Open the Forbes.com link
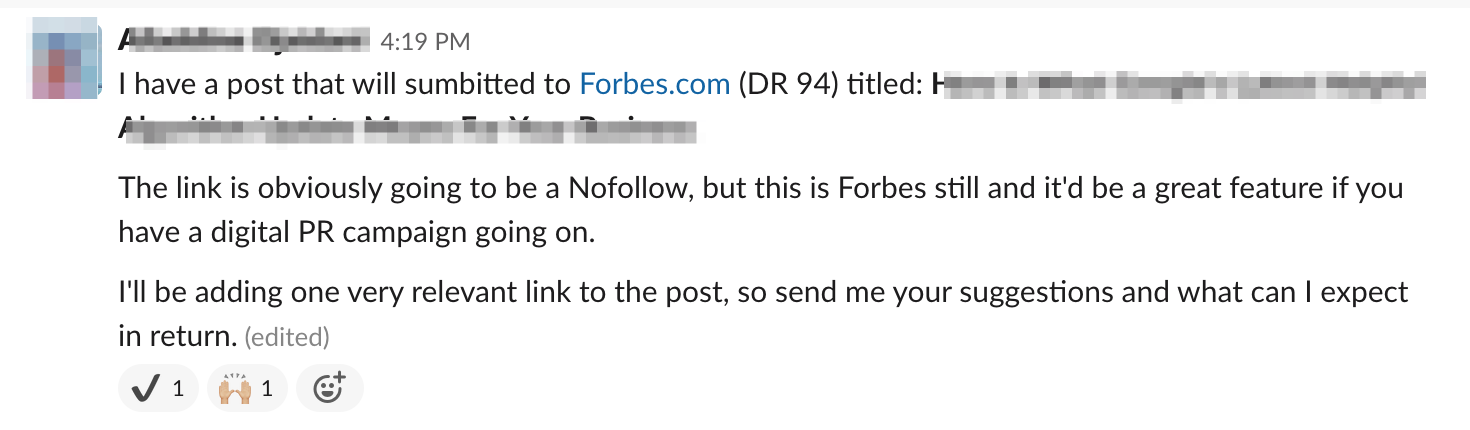 (x=655, y=84)
